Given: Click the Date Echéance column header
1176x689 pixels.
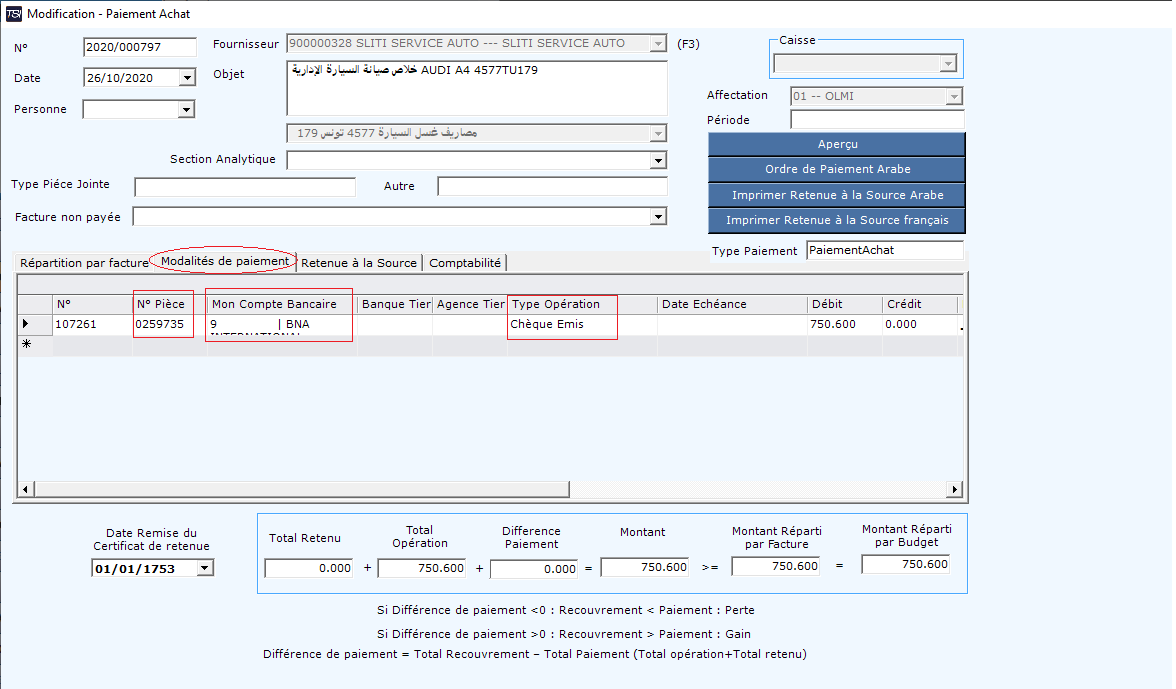Looking at the screenshot, I should click(732, 304).
